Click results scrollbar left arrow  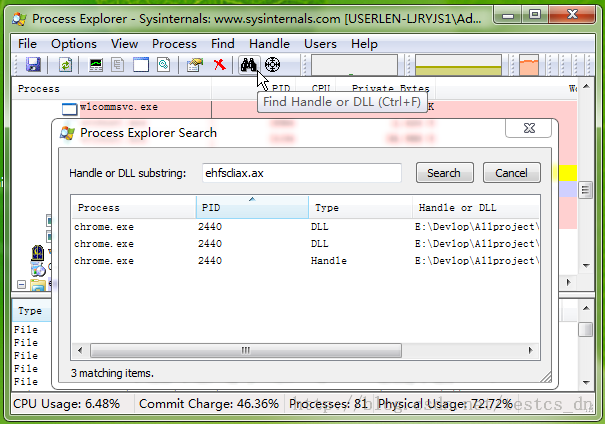click(80, 350)
